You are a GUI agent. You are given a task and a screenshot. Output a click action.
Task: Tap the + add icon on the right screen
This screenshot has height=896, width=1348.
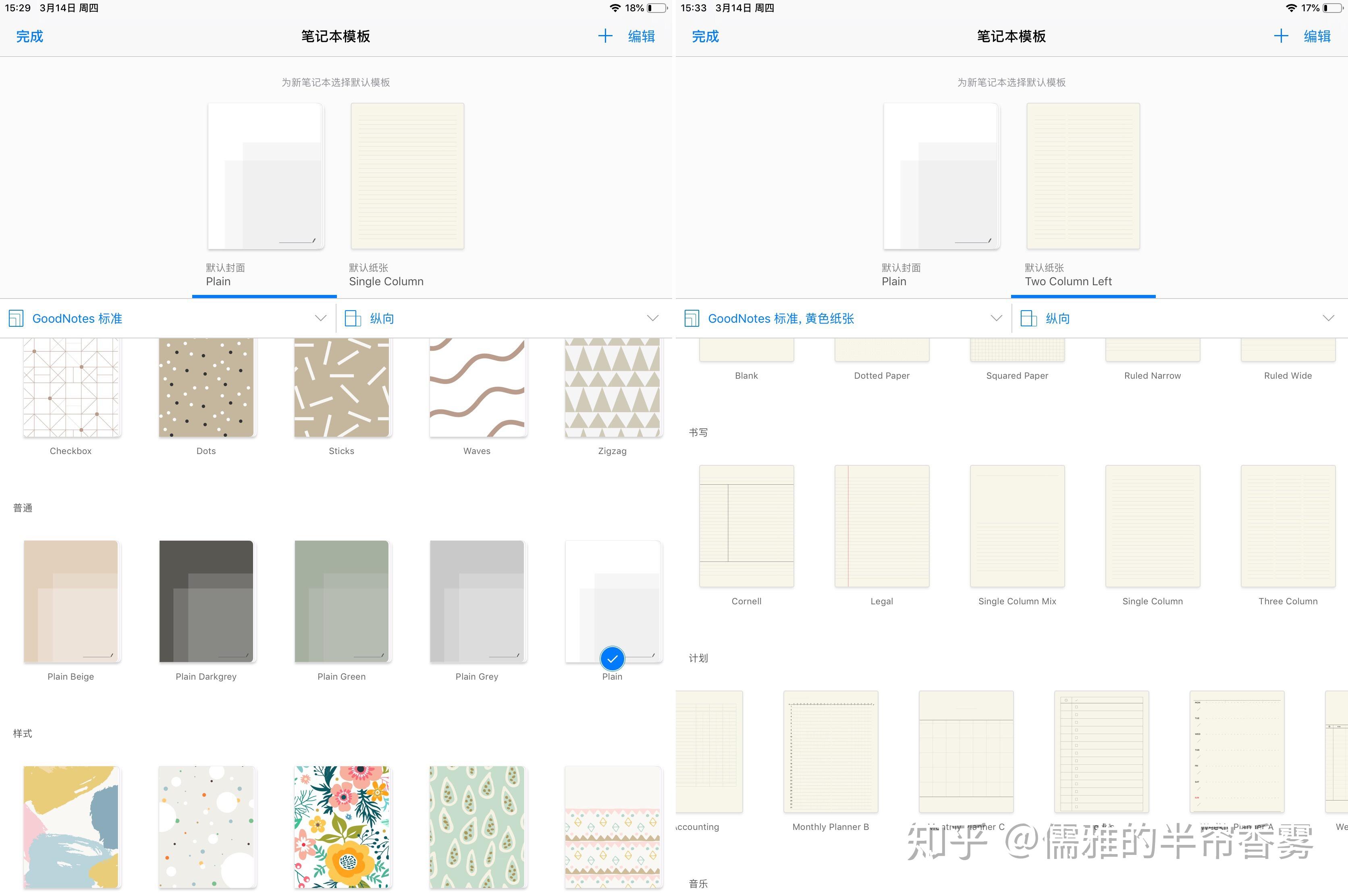pos(1281,36)
